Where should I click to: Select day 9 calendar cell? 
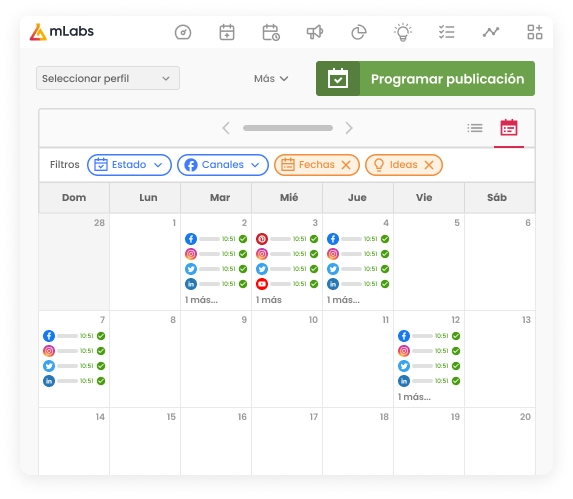click(216, 359)
